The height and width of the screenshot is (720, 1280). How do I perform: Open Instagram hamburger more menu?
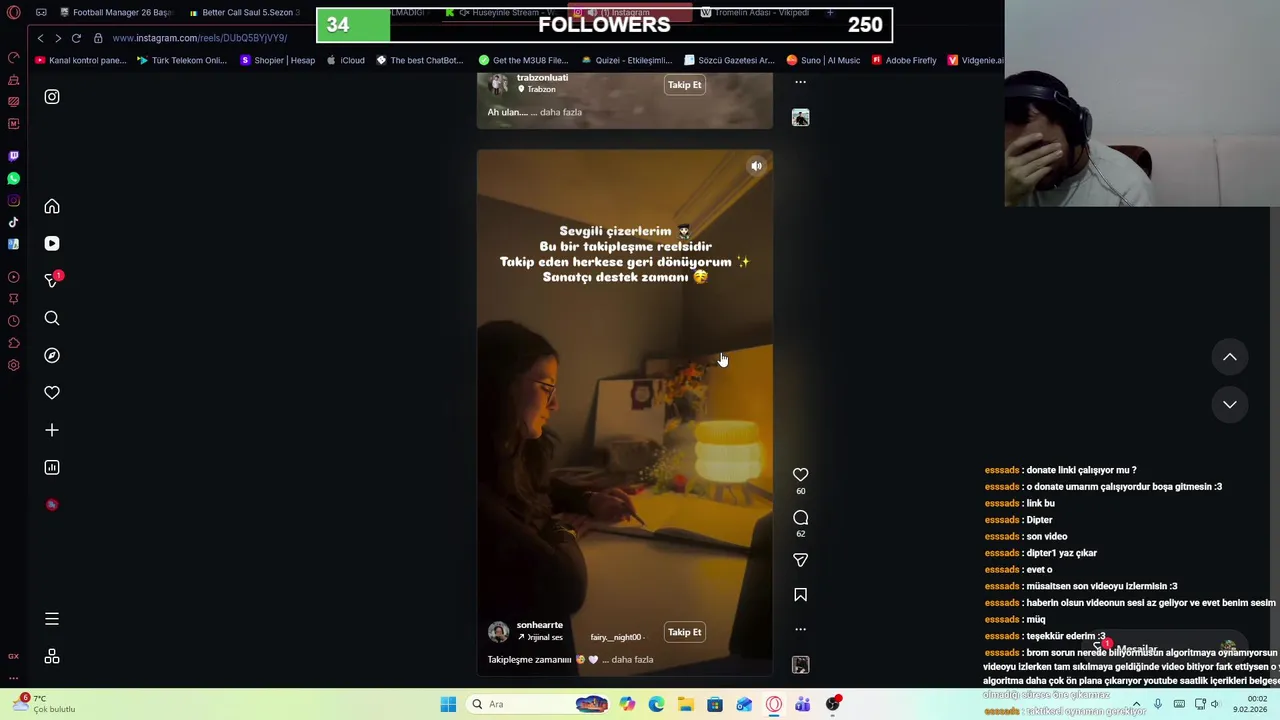tap(52, 619)
